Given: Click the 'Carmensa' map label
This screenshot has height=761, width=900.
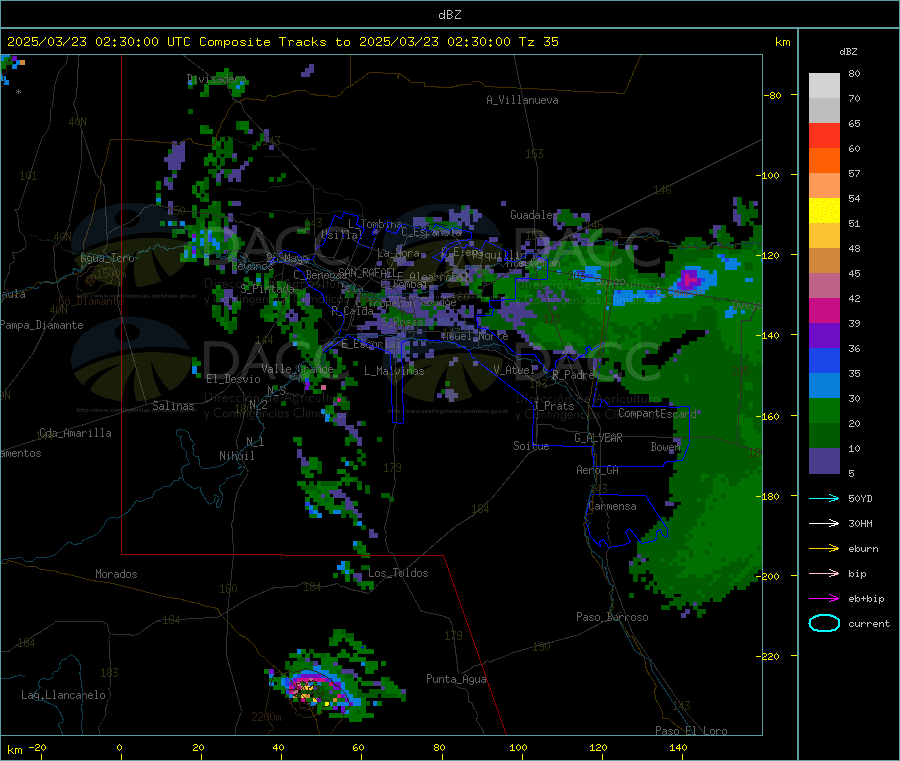Looking at the screenshot, I should click(x=612, y=506).
